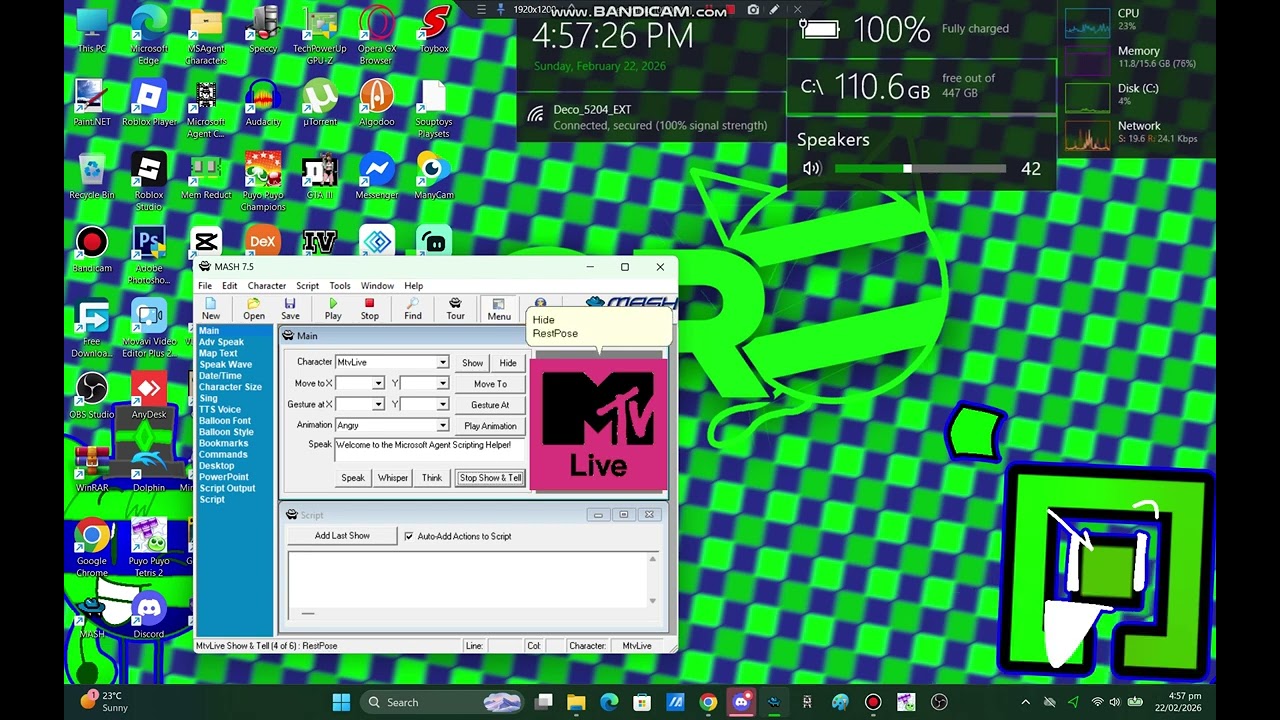Toggle Auto-Add Actions to Script checkbox
This screenshot has height=720, width=1280.
408,537
